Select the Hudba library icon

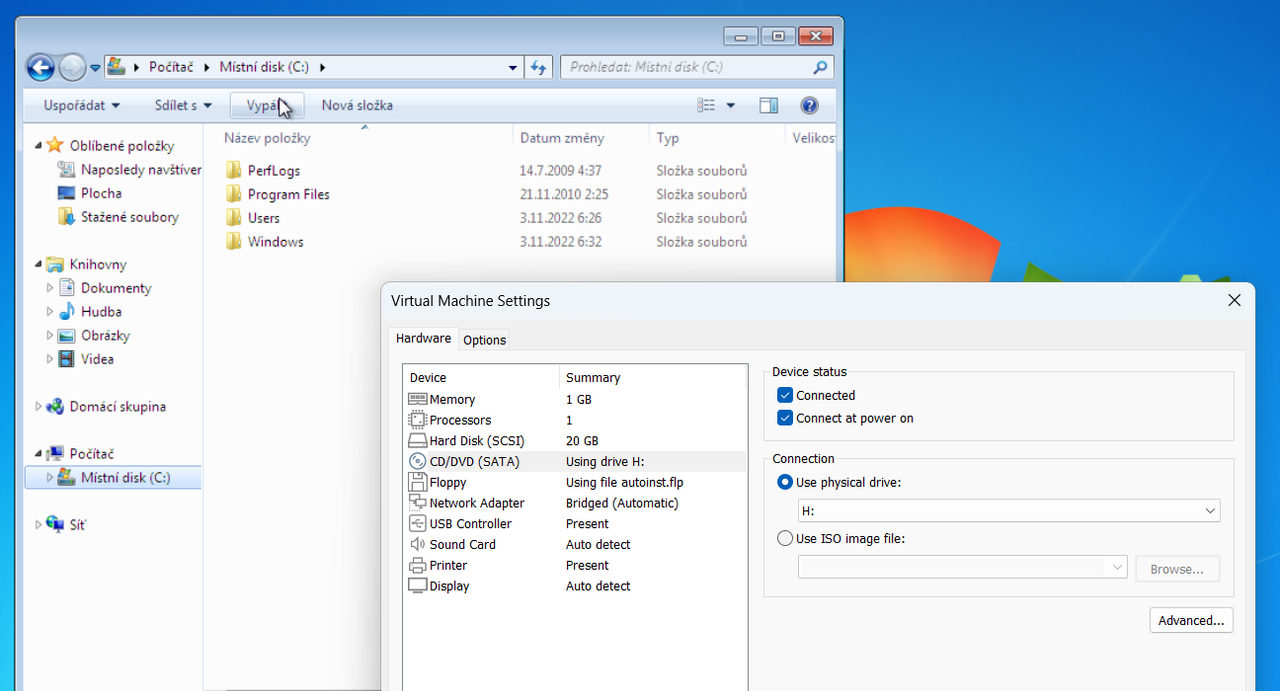click(67, 312)
